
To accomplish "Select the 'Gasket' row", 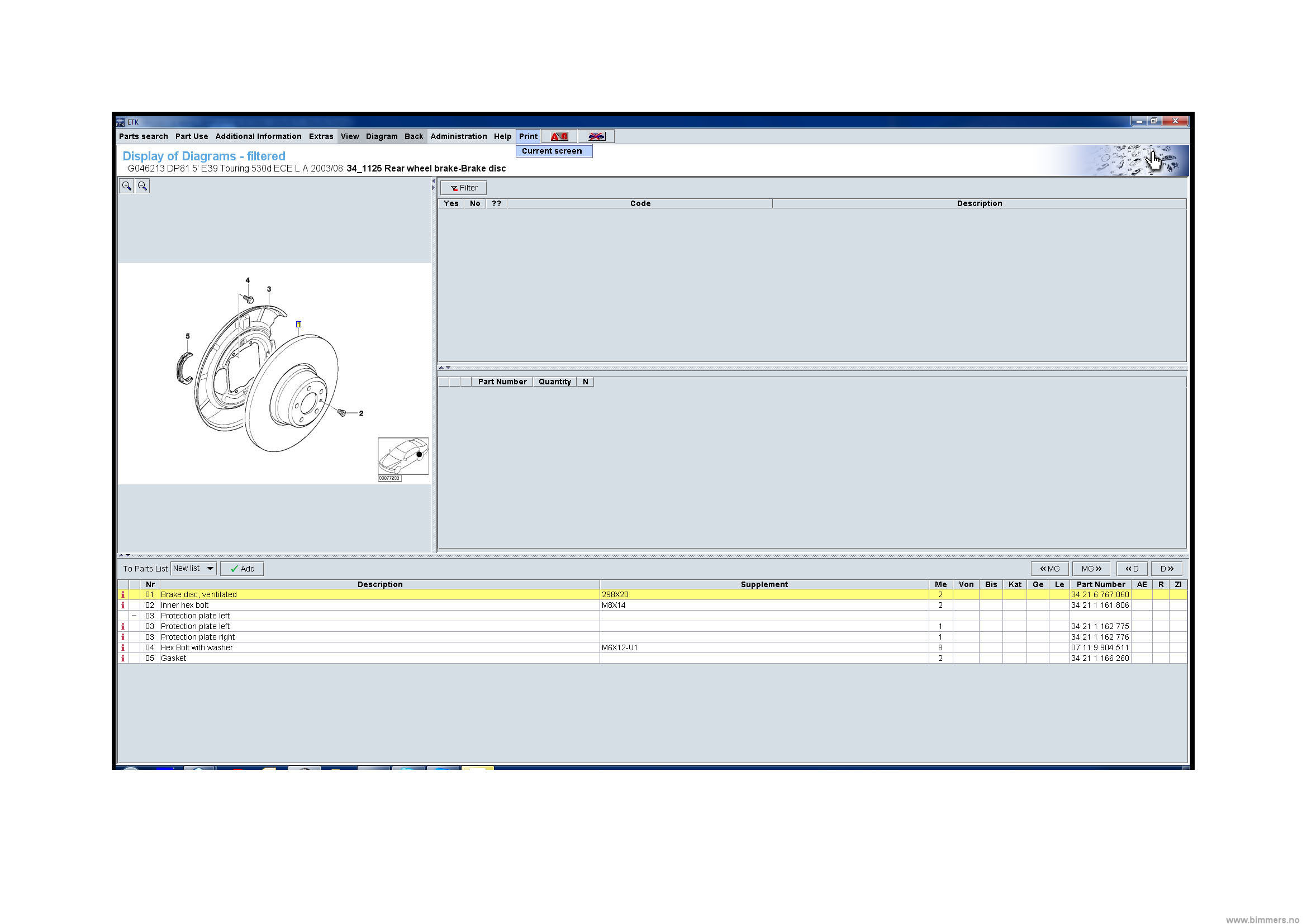I will pyautogui.click(x=652, y=658).
